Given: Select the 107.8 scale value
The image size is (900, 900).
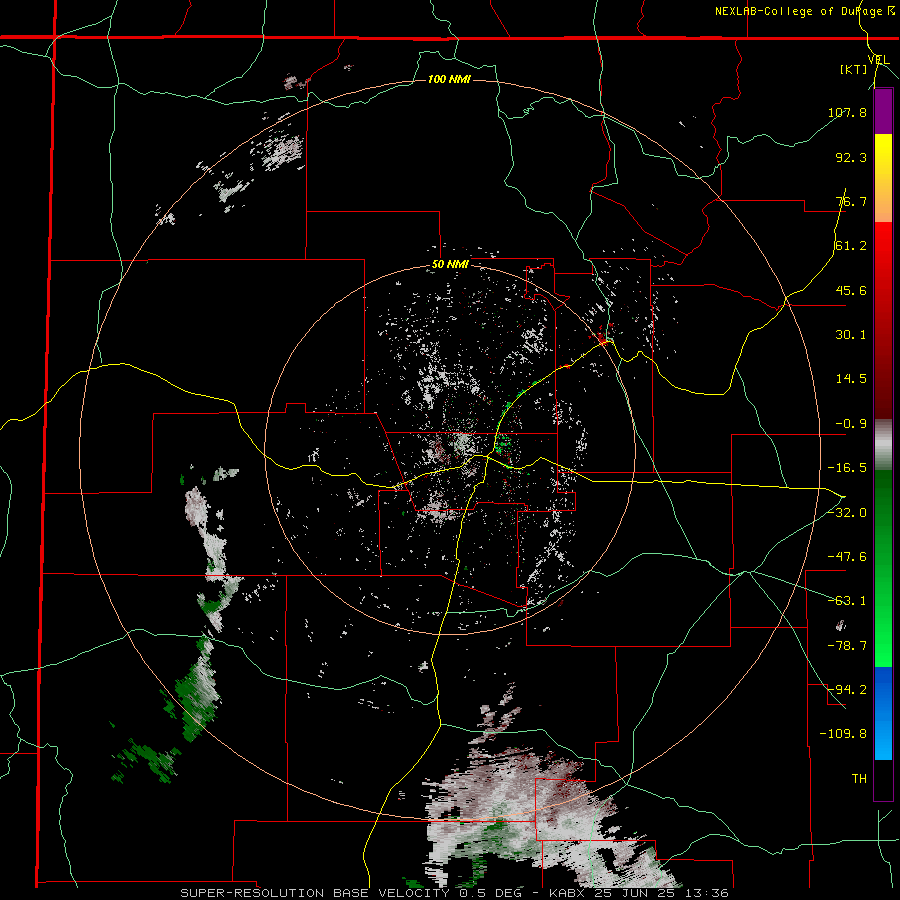Looking at the screenshot, I should pos(847,112).
